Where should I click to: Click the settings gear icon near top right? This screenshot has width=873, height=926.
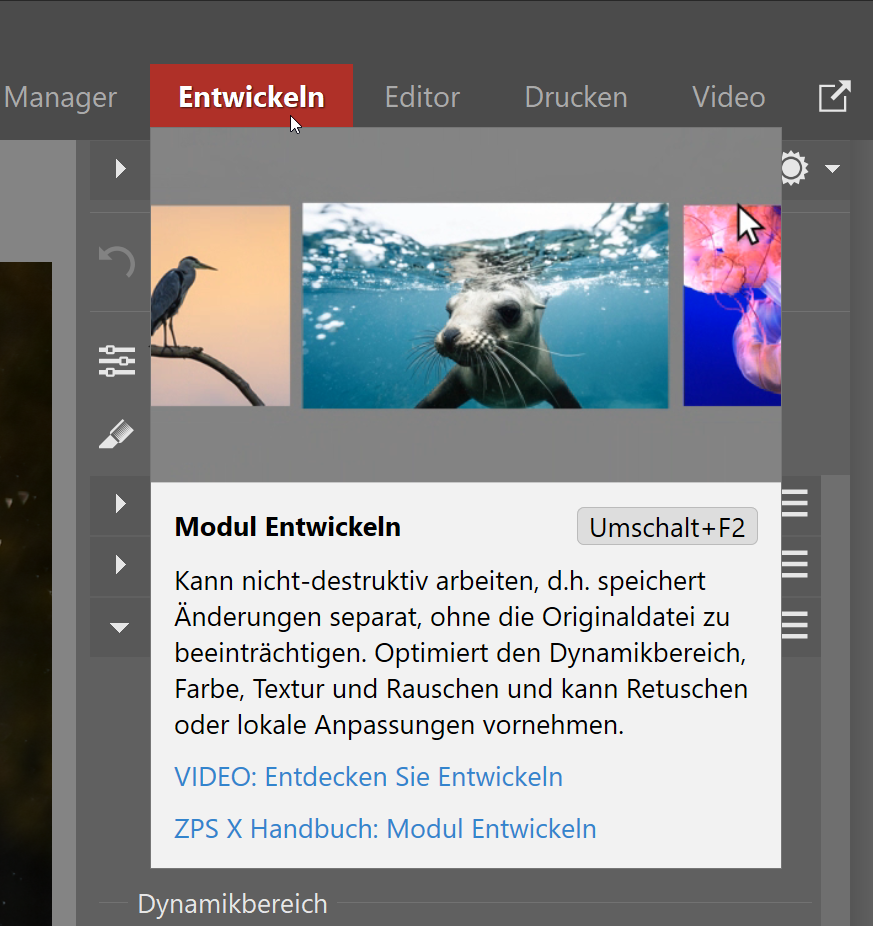click(792, 168)
